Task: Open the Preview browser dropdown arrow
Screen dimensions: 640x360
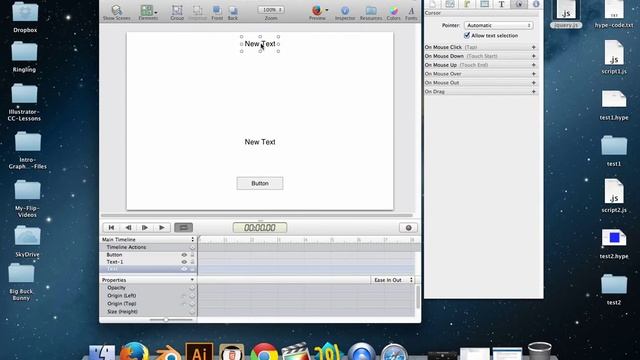Action: point(327,10)
